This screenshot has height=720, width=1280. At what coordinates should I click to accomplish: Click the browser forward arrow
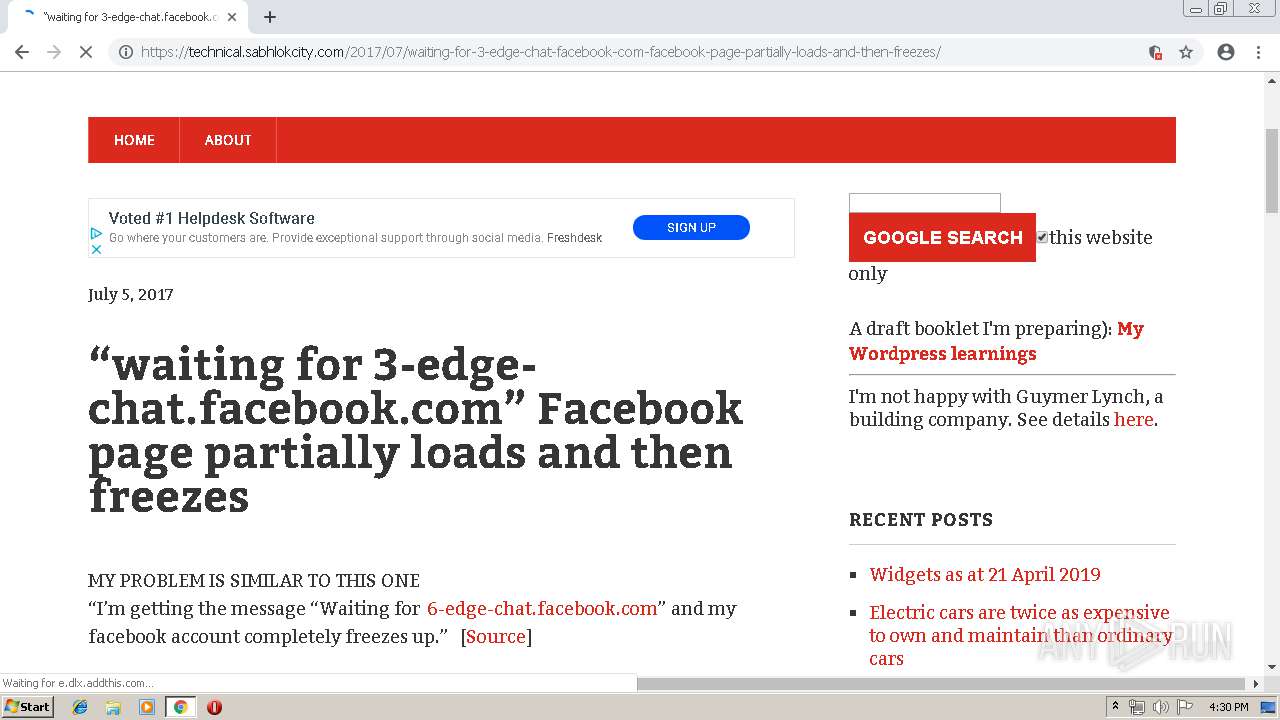54,52
